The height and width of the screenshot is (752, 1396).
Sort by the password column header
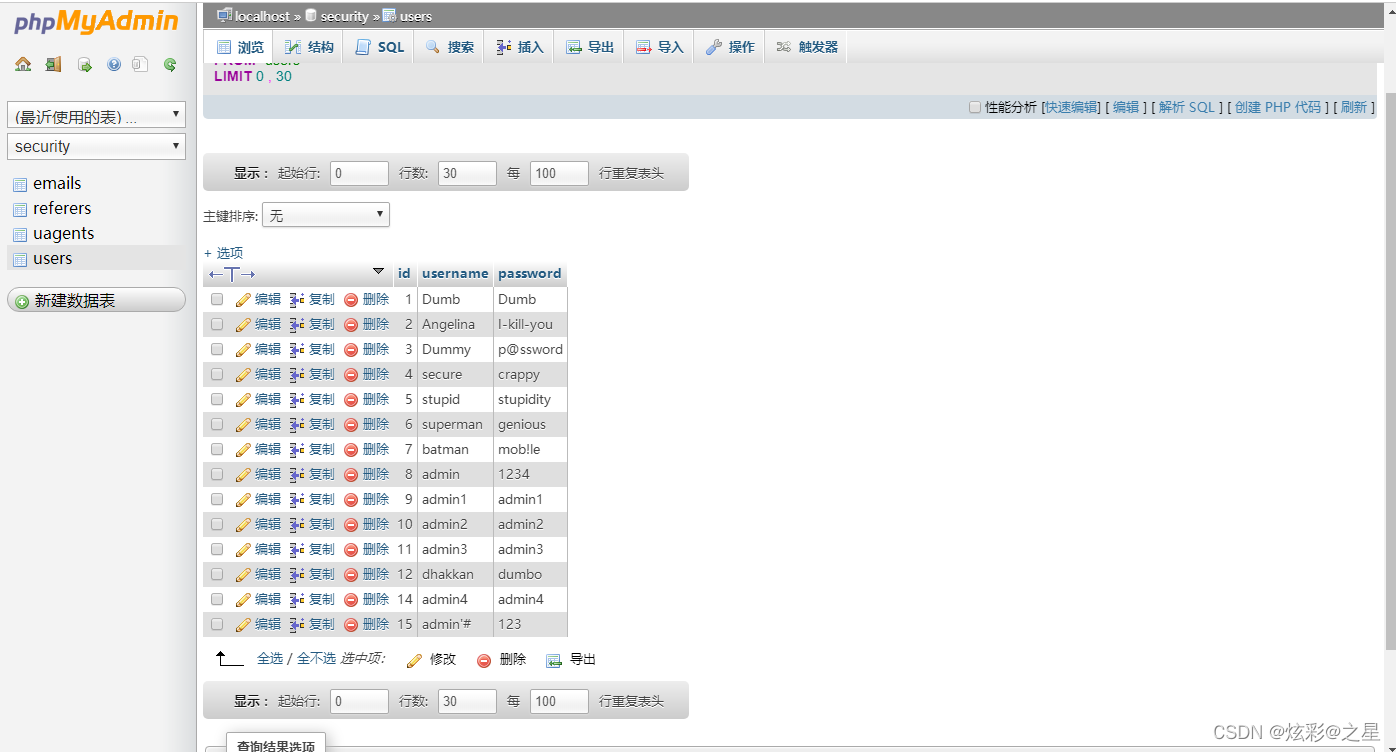click(x=530, y=273)
